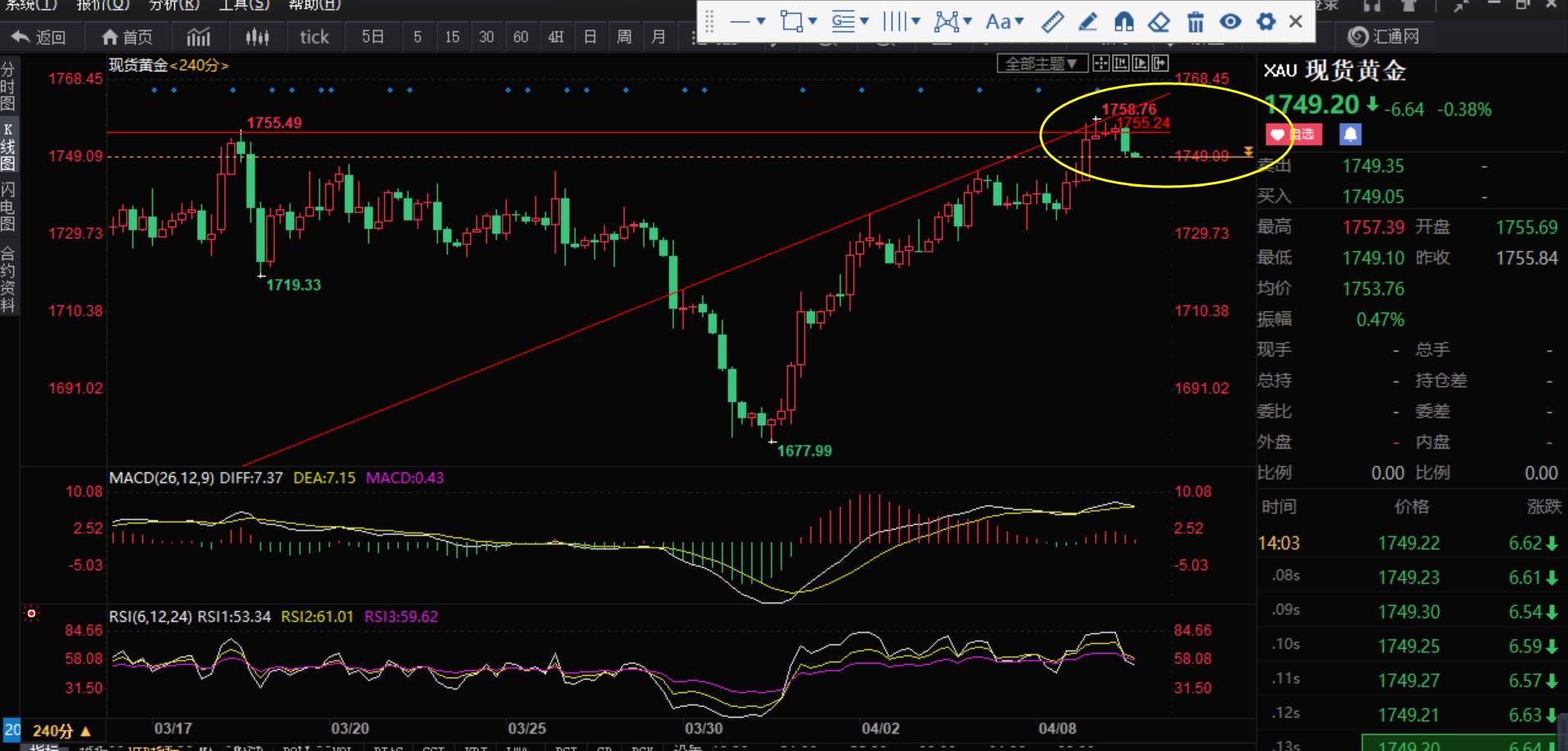This screenshot has width=1568, height=751.
Task: Open the 系统 menu
Action: click(33, 5)
